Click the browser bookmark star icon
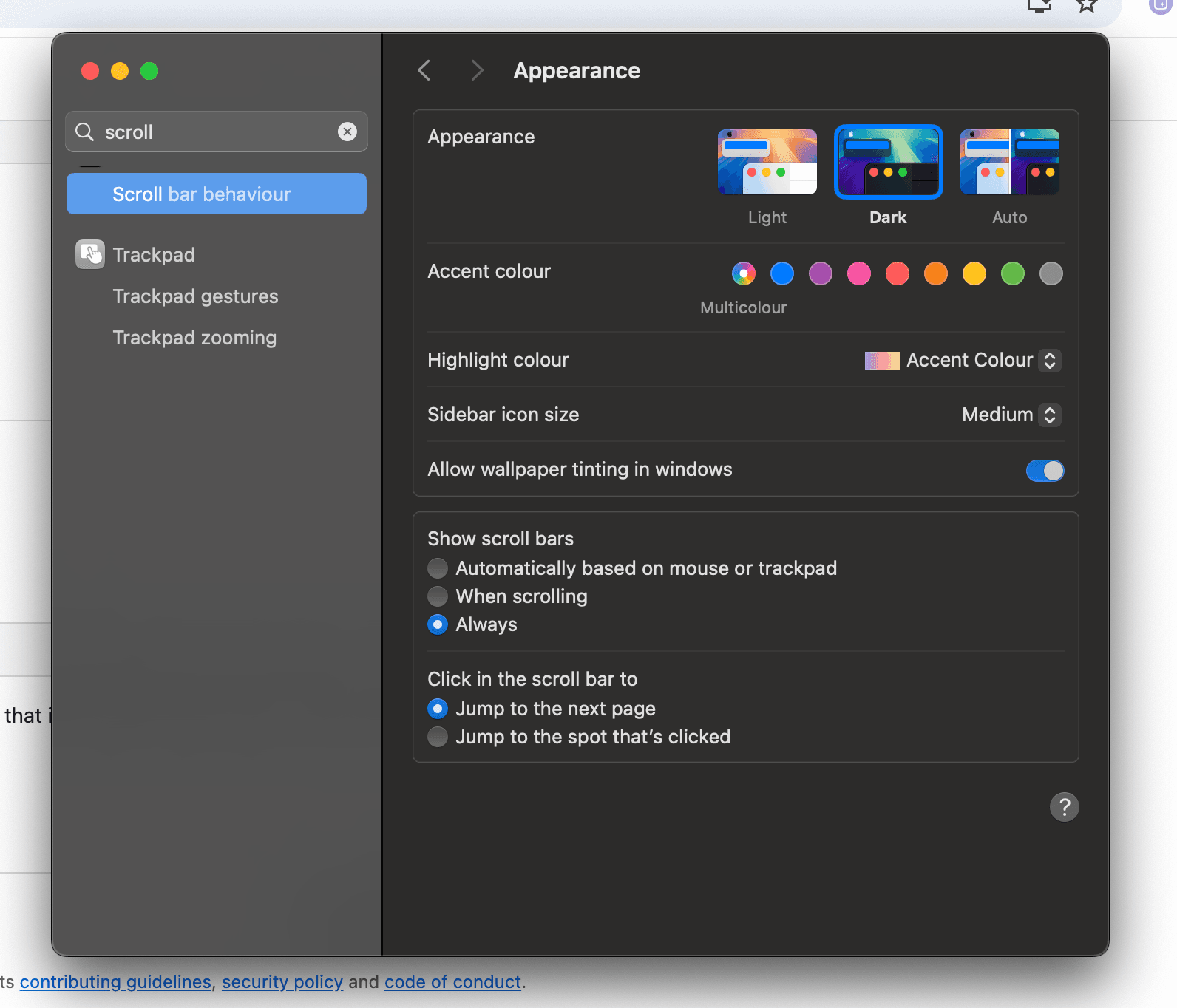 pyautogui.click(x=1085, y=6)
